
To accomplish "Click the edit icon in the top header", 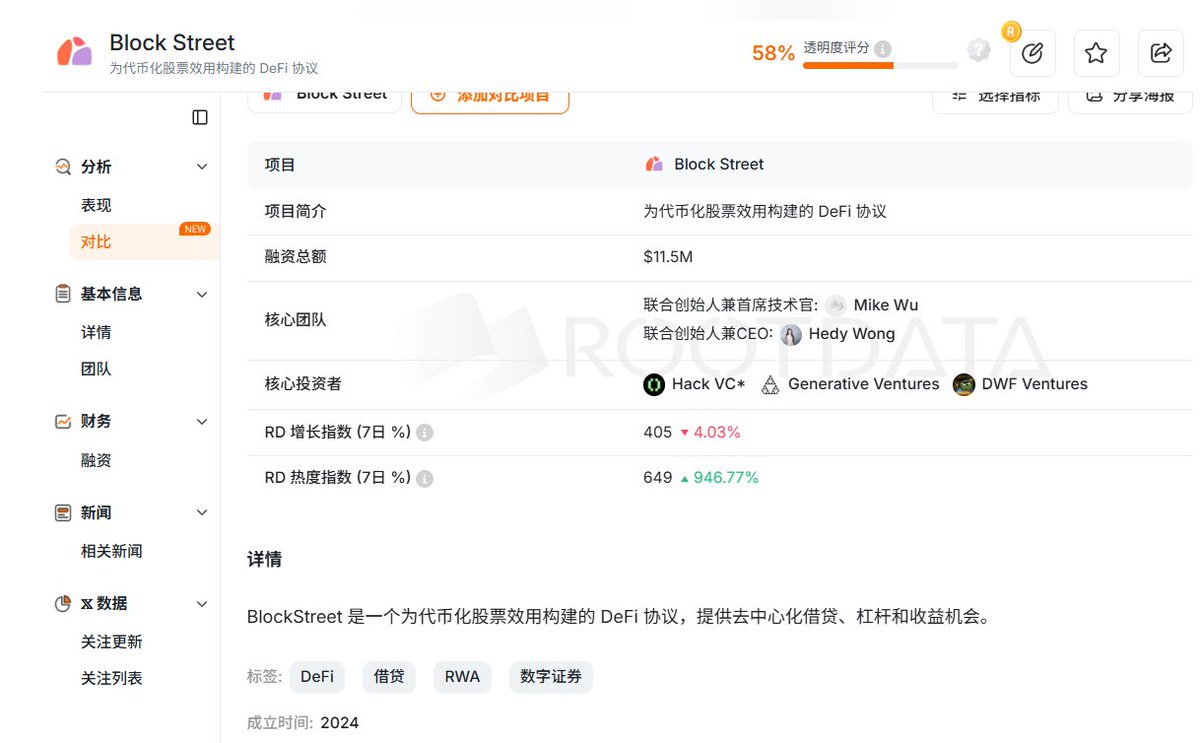I will [x=1032, y=53].
